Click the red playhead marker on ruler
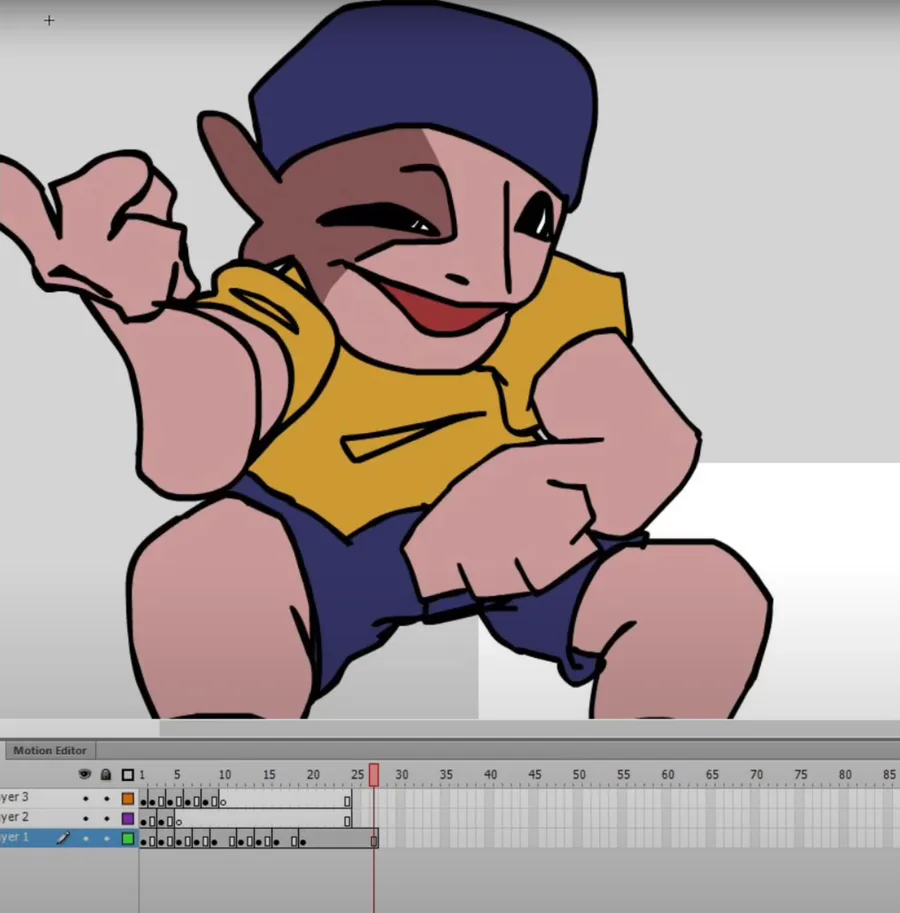 [374, 775]
